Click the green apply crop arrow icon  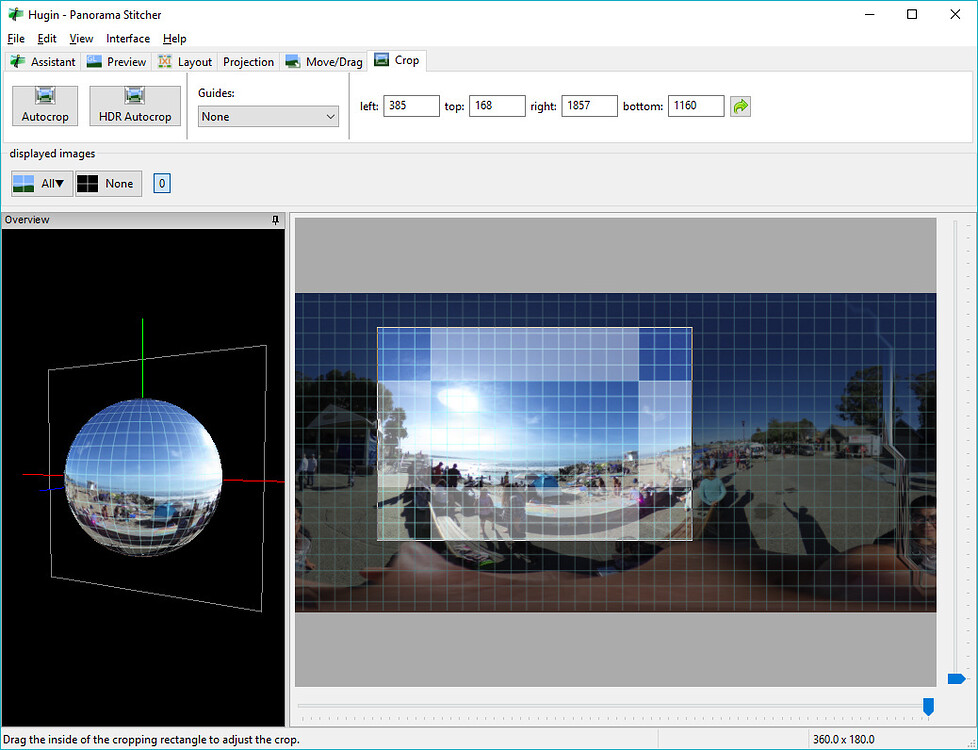point(739,105)
